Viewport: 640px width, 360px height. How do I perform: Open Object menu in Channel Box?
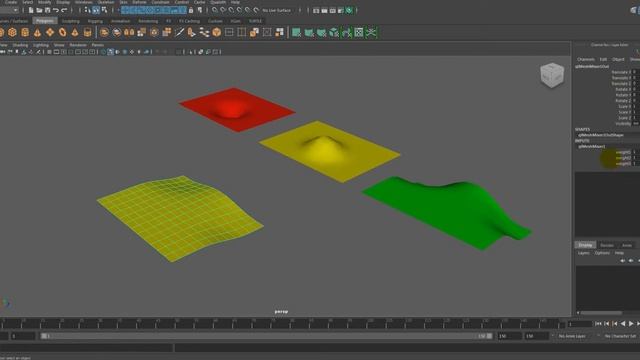618,60
